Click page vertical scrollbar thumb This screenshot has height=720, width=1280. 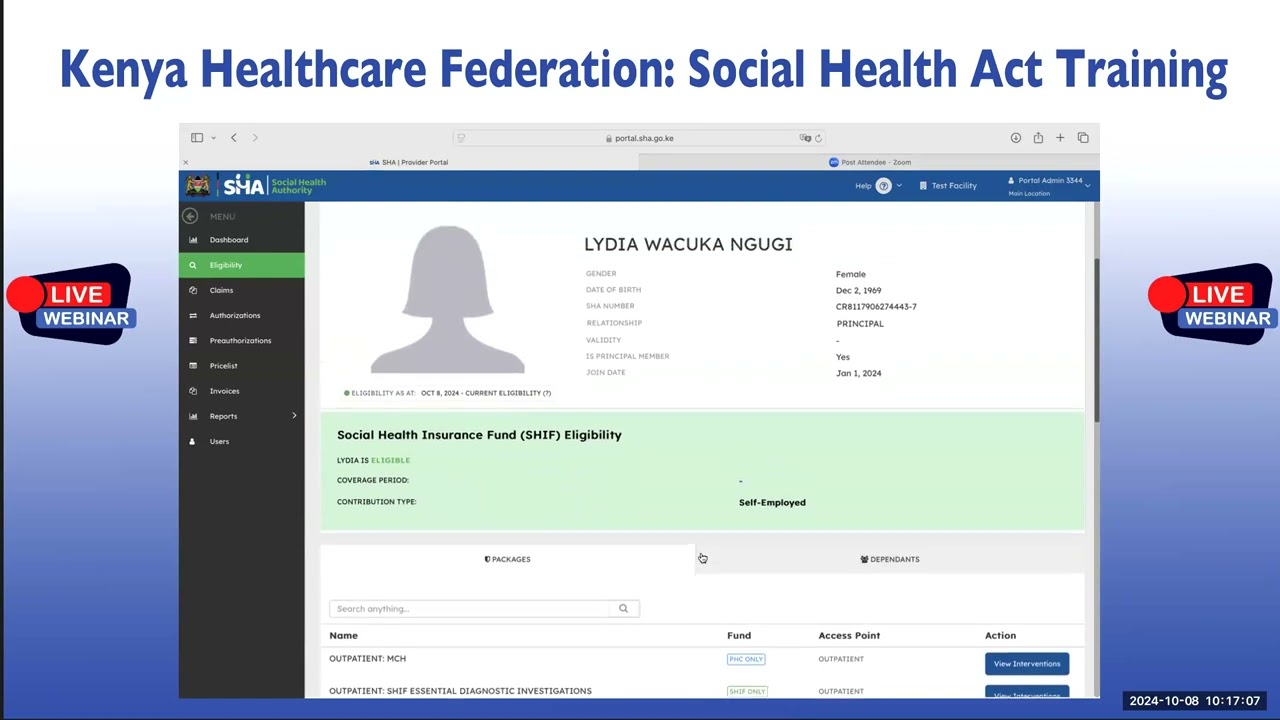[1096, 340]
